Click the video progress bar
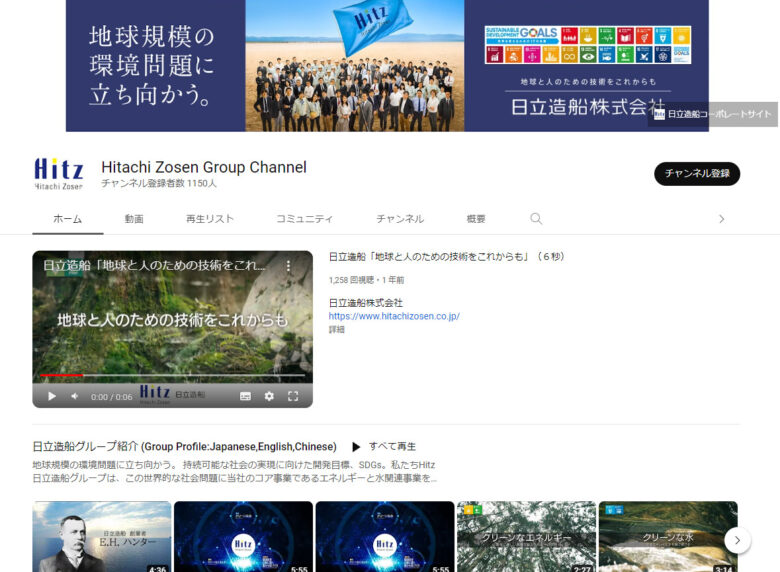The image size is (780, 572). tap(173, 375)
